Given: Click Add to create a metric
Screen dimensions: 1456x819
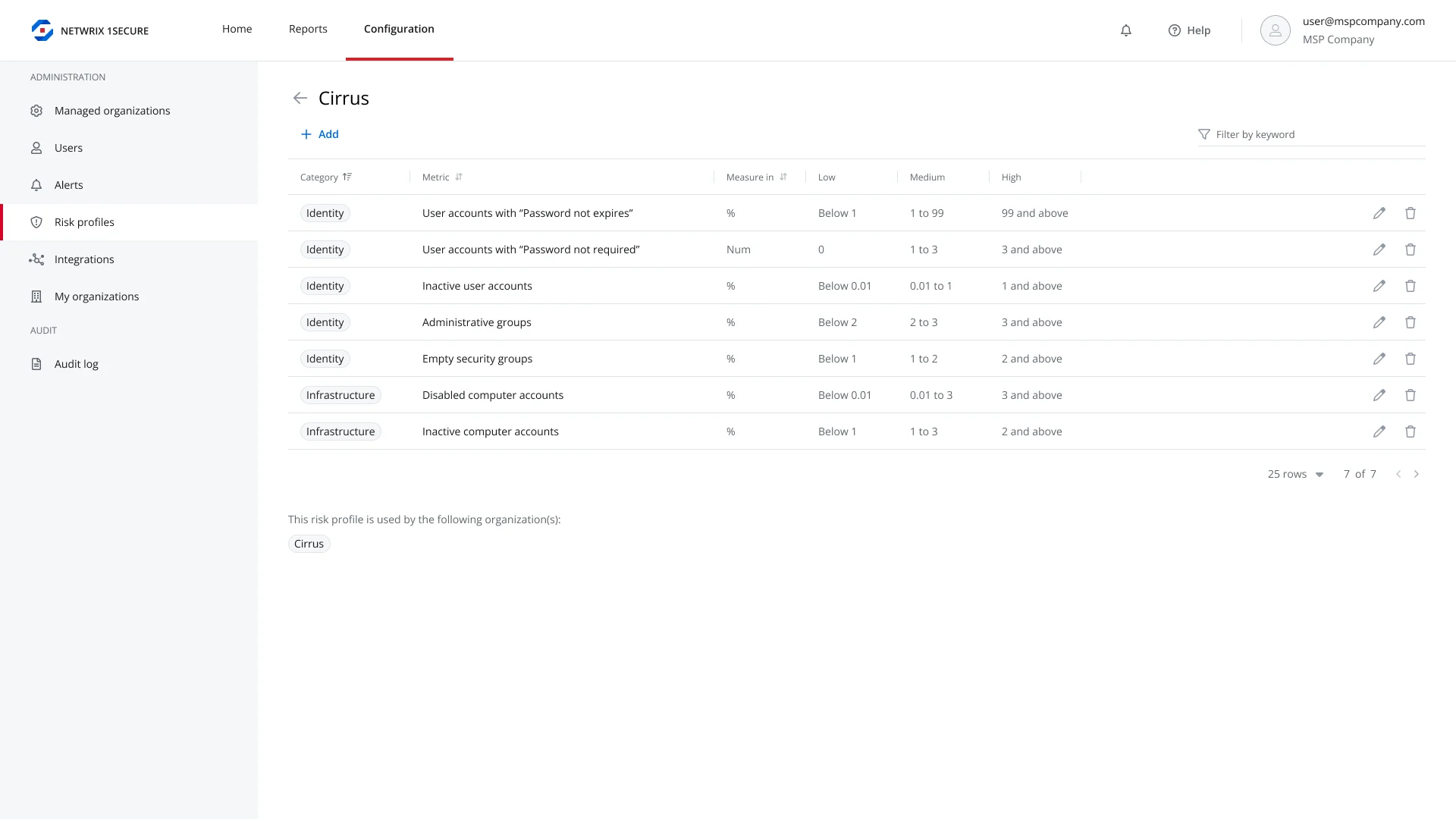Looking at the screenshot, I should coord(320,134).
